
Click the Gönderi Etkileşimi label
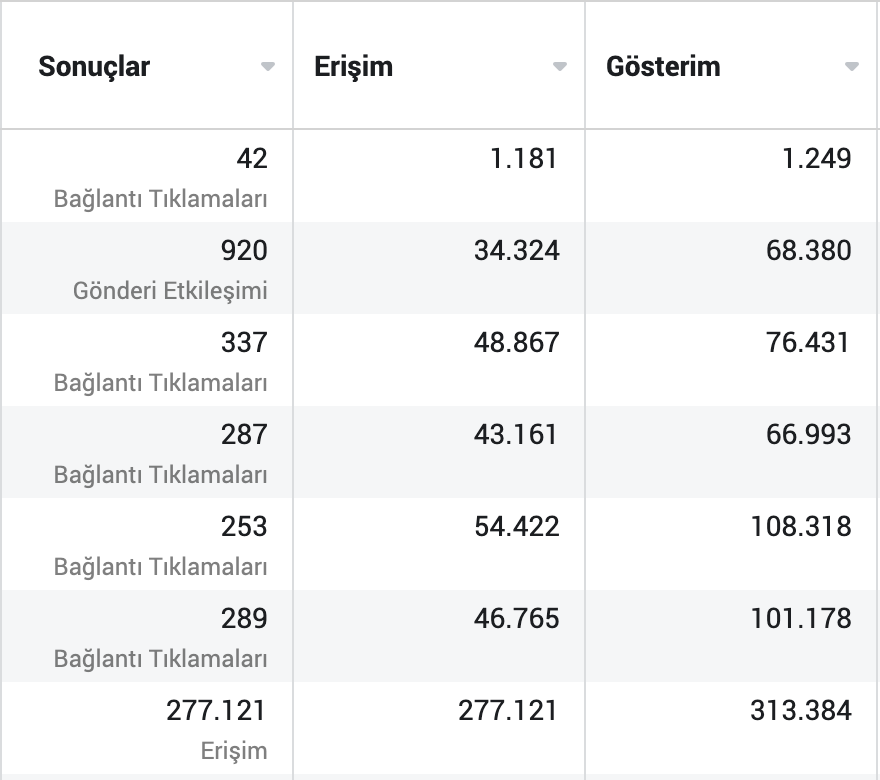(x=170, y=291)
